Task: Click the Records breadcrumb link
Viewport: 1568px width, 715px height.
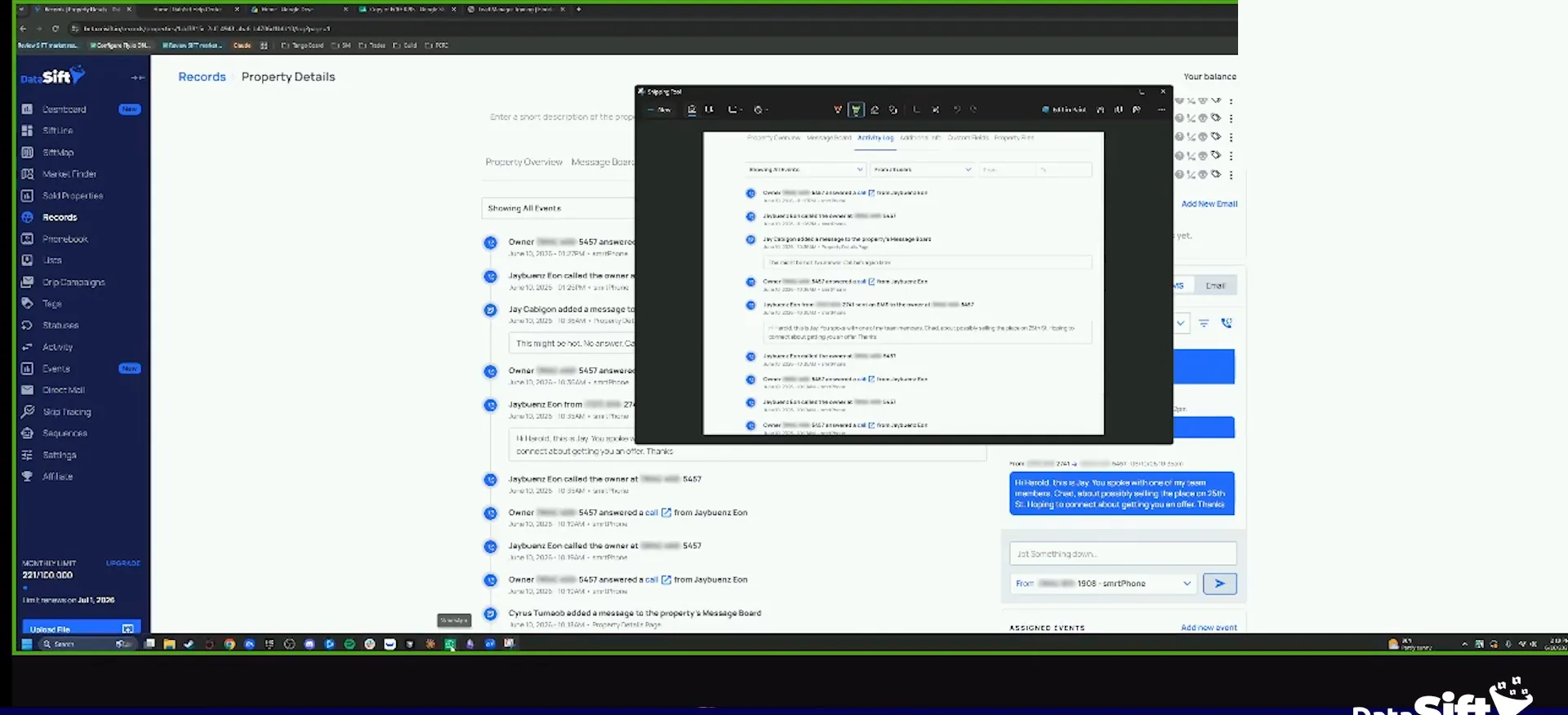Action: coord(202,77)
